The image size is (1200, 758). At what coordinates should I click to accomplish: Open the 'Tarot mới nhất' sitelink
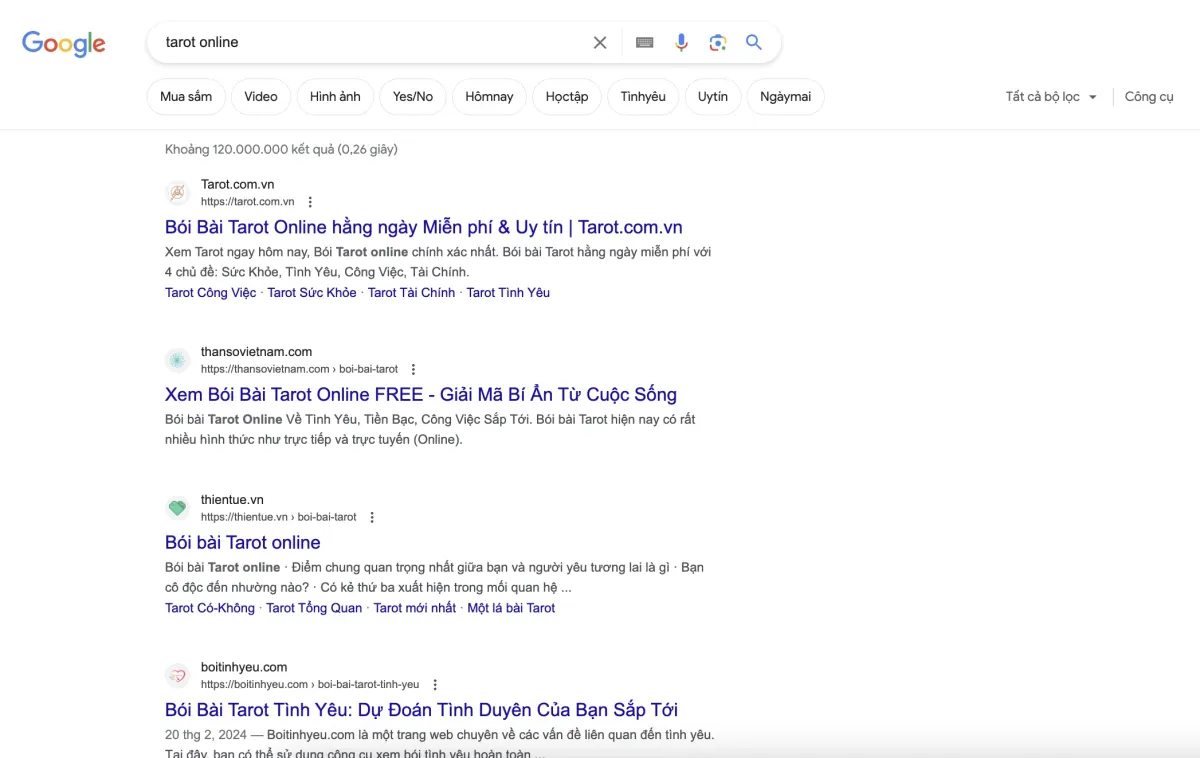tap(415, 608)
